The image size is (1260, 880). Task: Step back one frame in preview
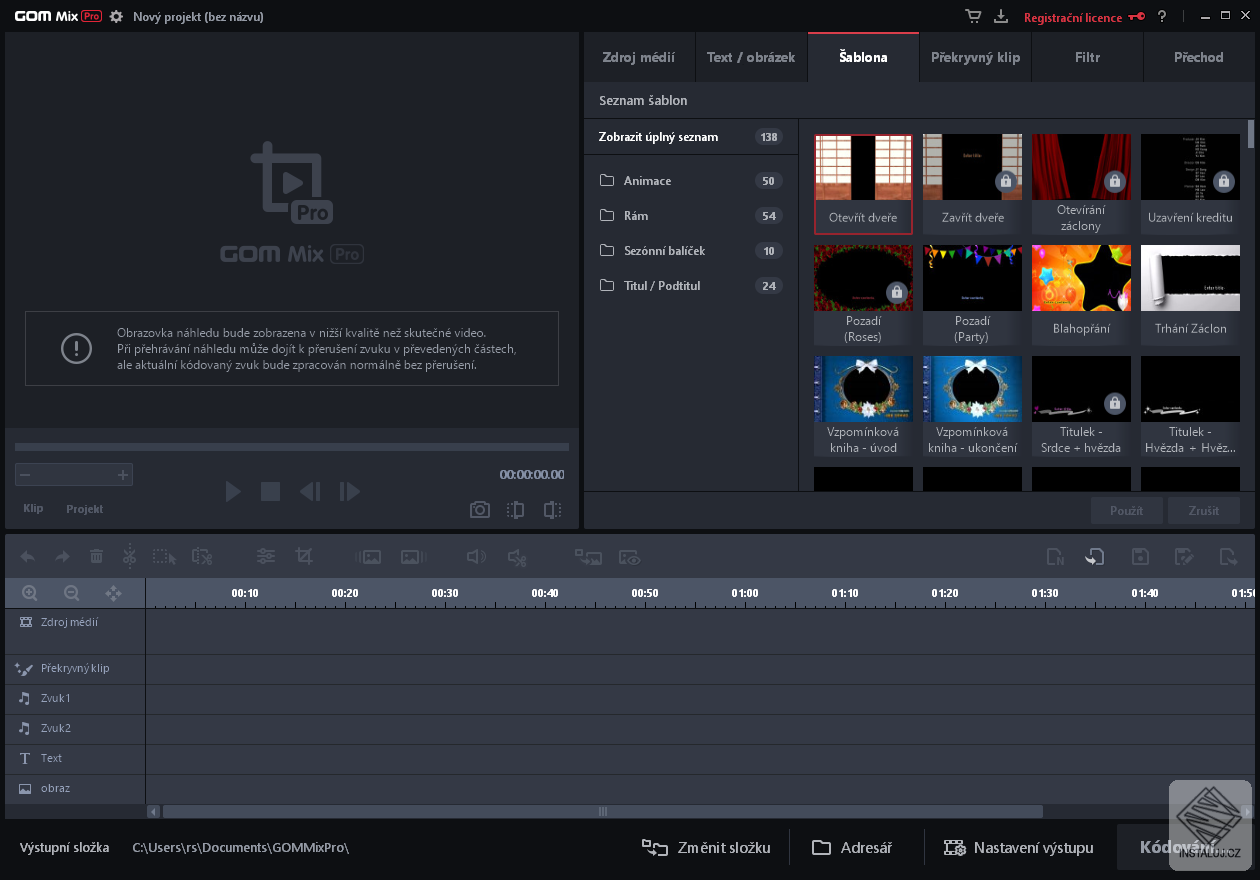[310, 491]
